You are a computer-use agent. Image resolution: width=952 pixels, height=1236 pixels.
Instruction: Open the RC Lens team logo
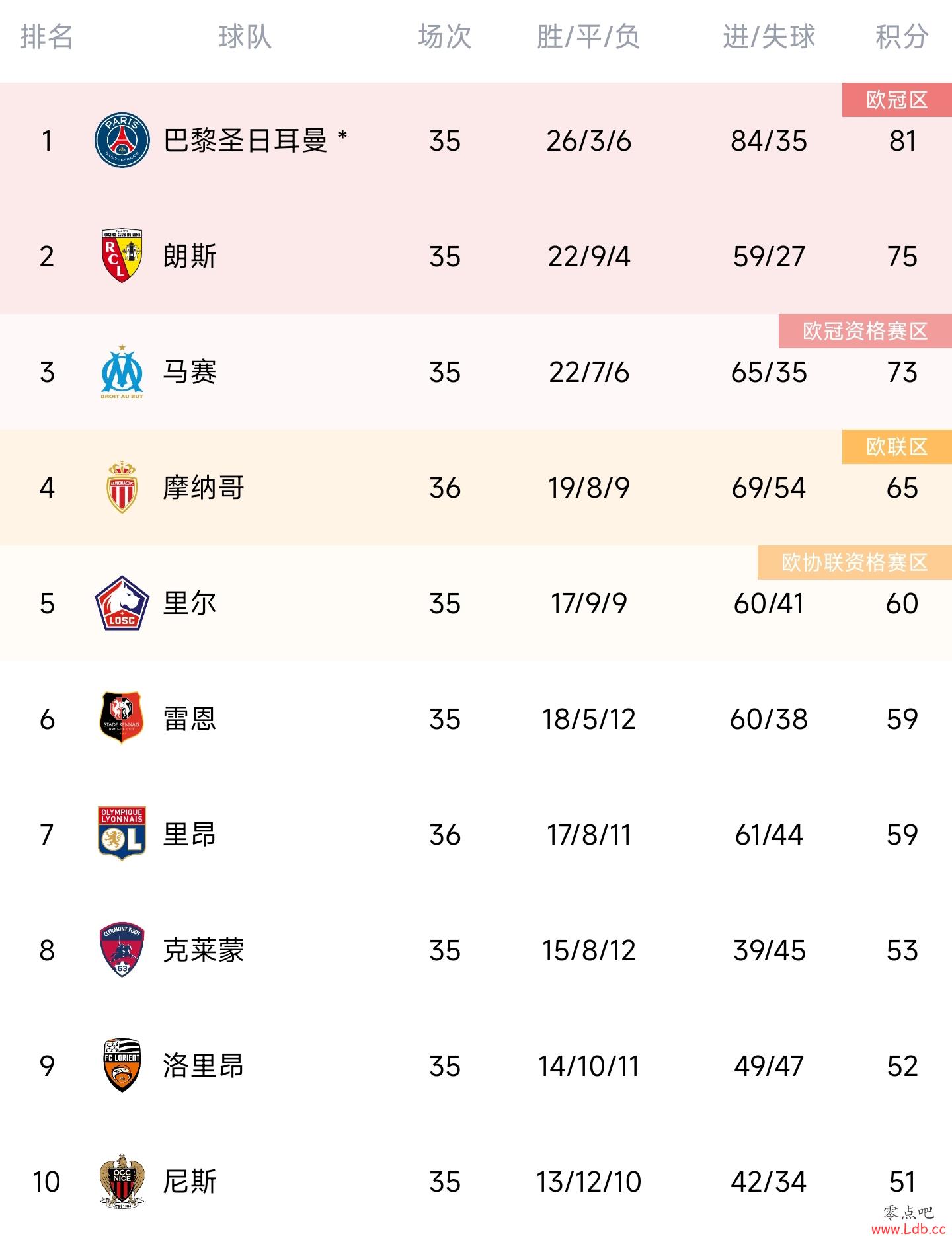coord(122,256)
